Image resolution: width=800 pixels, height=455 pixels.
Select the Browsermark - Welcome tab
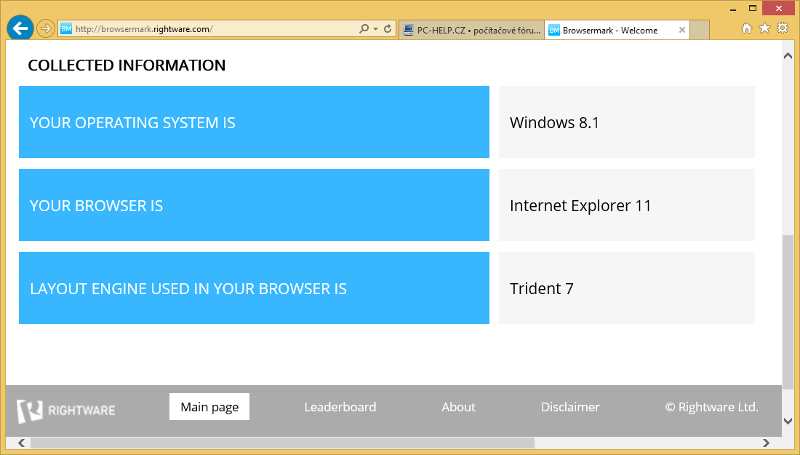[610, 30]
